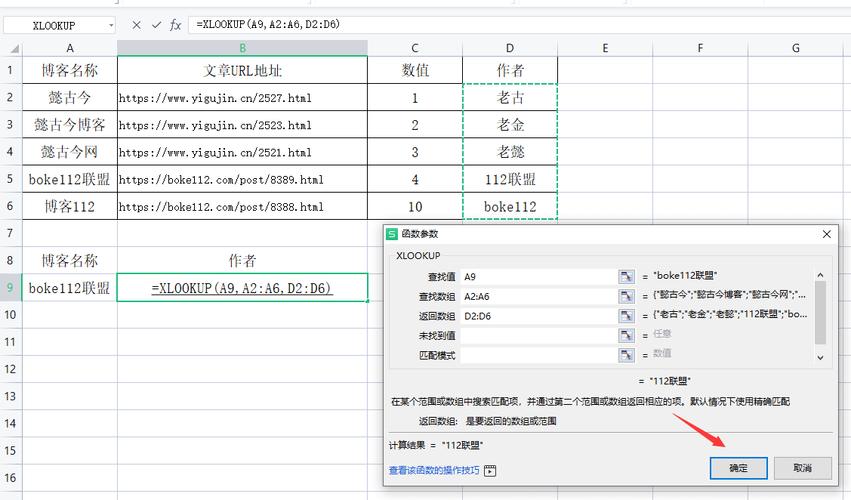851x500 pixels.
Task: Click range selector icon for 未找到值 field
Action: pos(626,336)
